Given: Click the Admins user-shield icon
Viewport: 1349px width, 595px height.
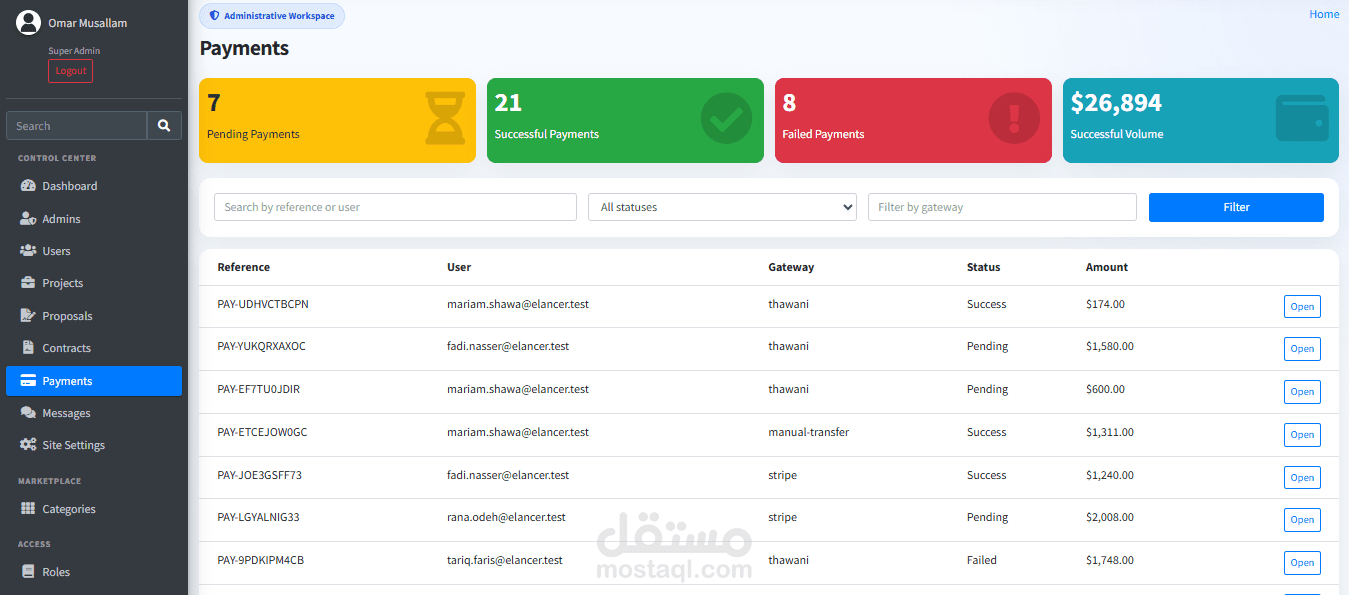Looking at the screenshot, I should pos(28,219).
